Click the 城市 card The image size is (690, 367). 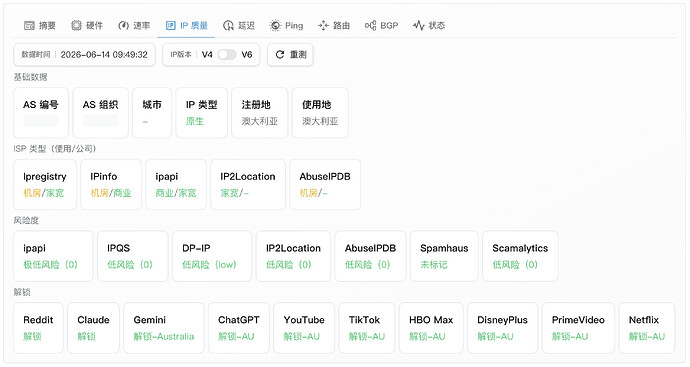[152, 113]
